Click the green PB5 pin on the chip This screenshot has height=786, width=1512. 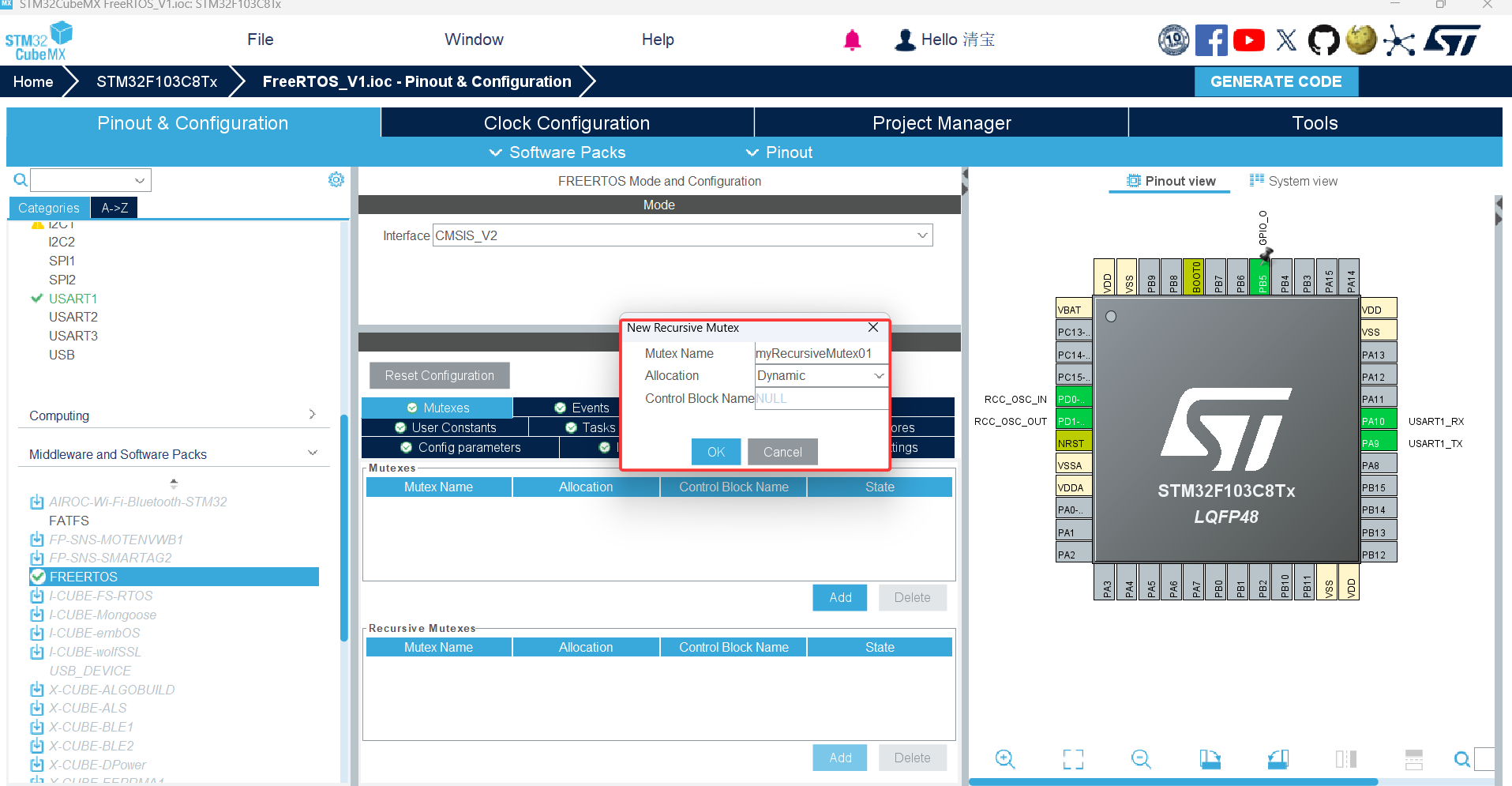coord(1260,276)
